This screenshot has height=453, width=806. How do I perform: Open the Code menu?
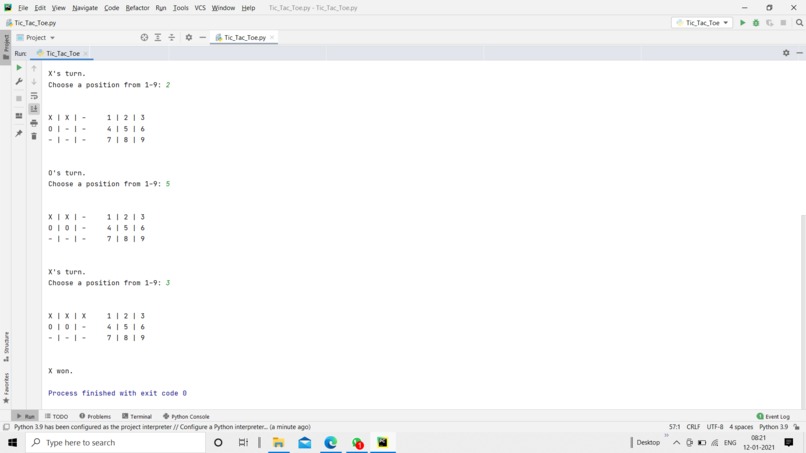point(112,8)
